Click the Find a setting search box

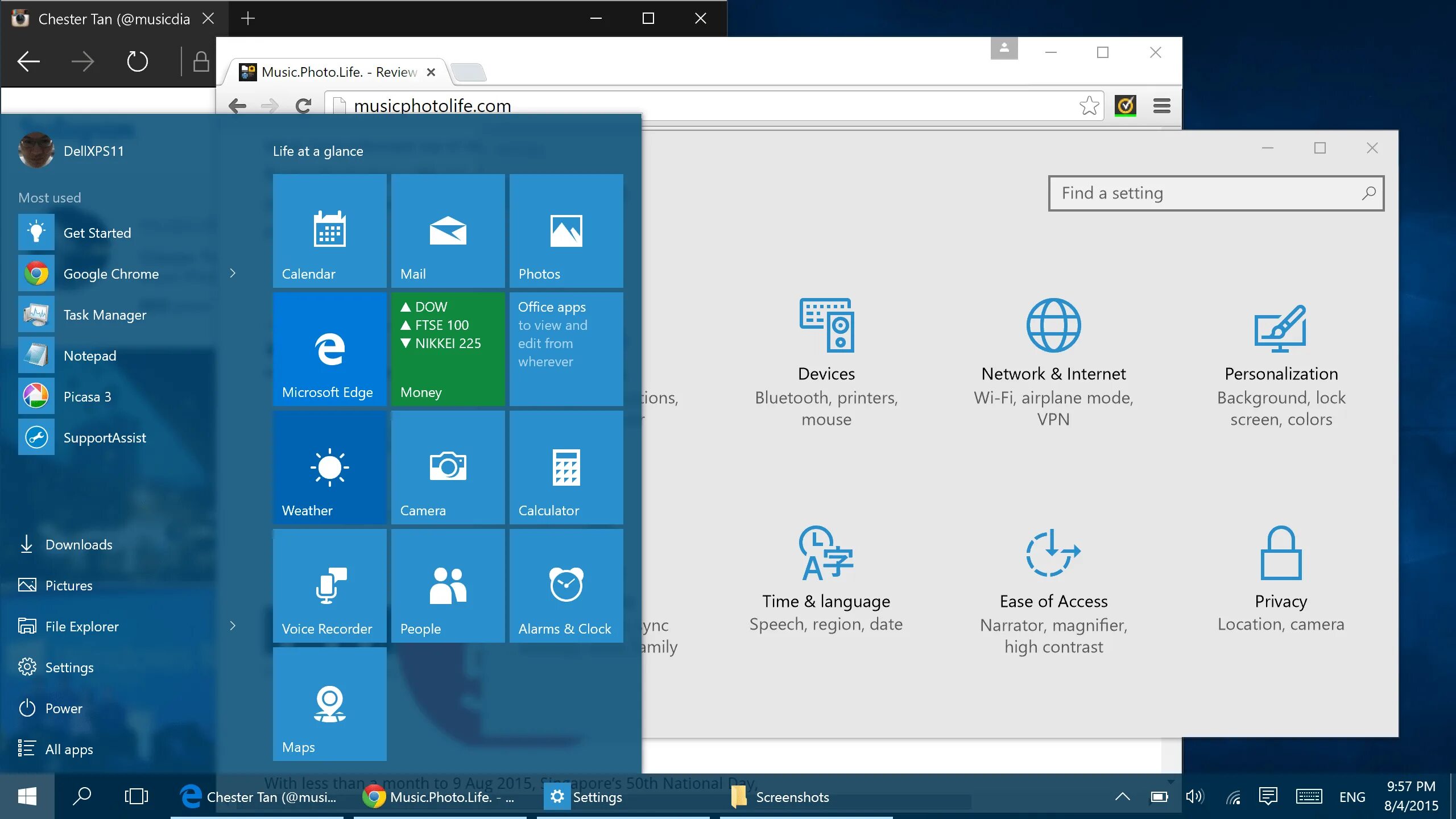coord(1216,193)
